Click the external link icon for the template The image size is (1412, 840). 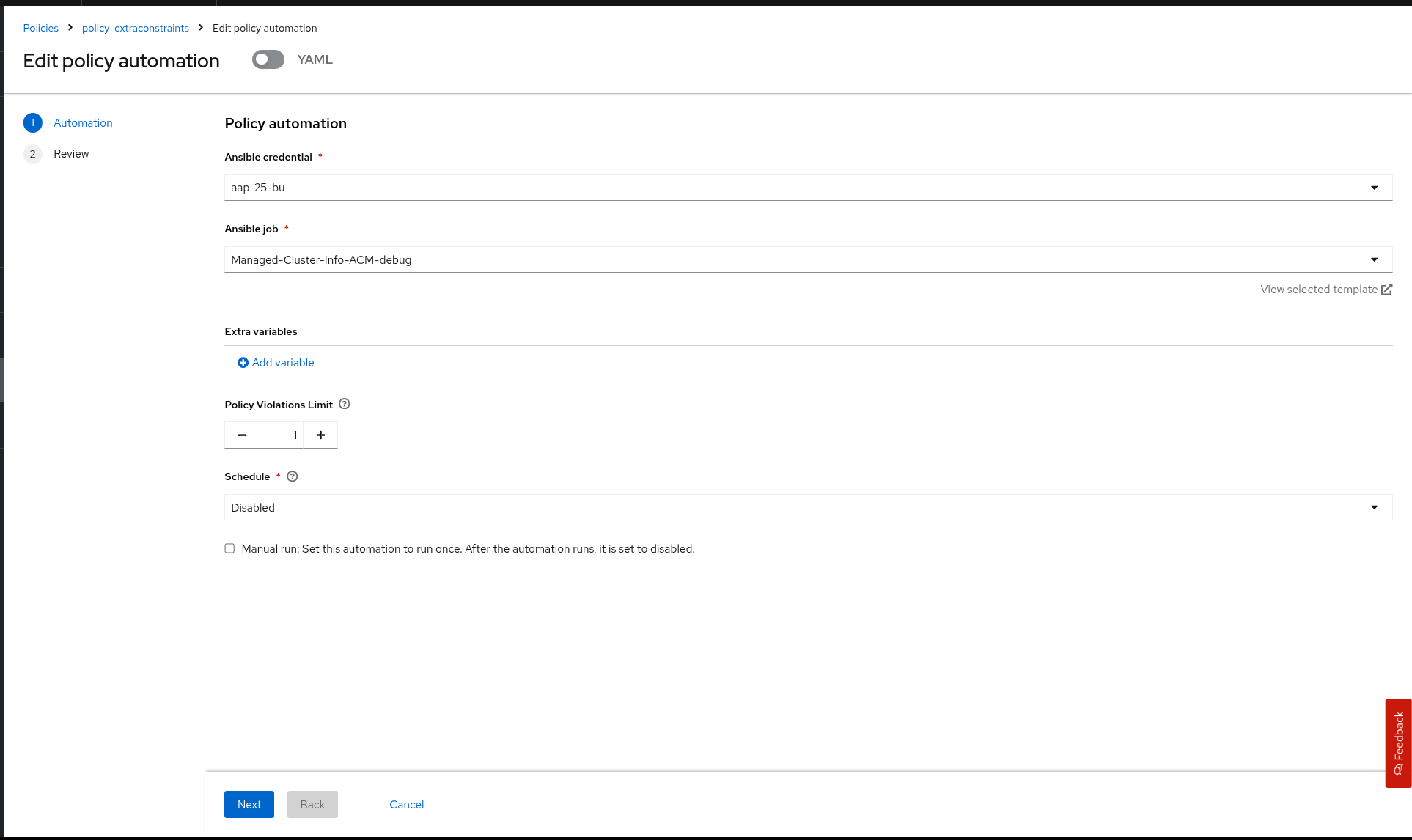point(1386,290)
